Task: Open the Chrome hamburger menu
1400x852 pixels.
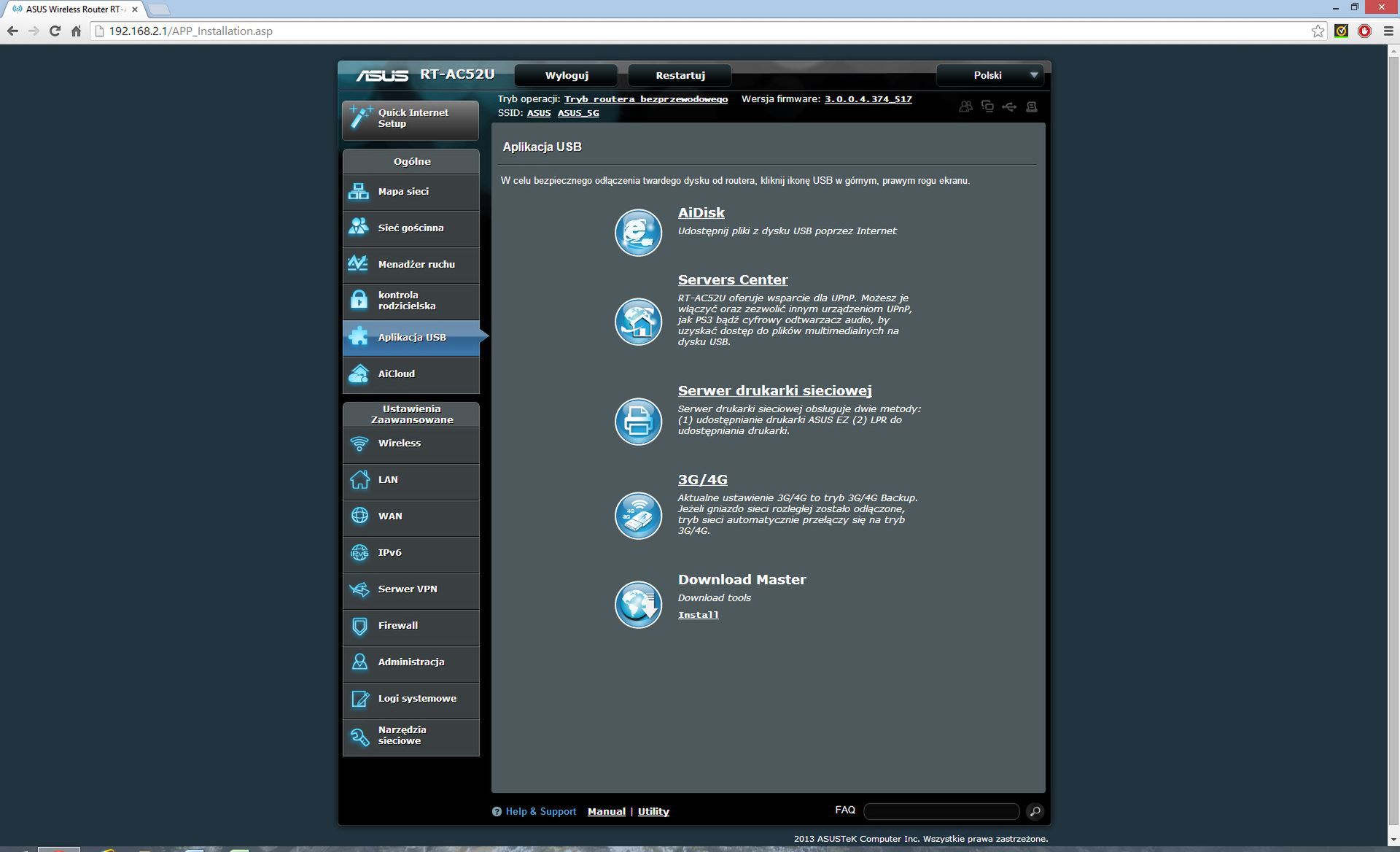Action: point(1388,31)
